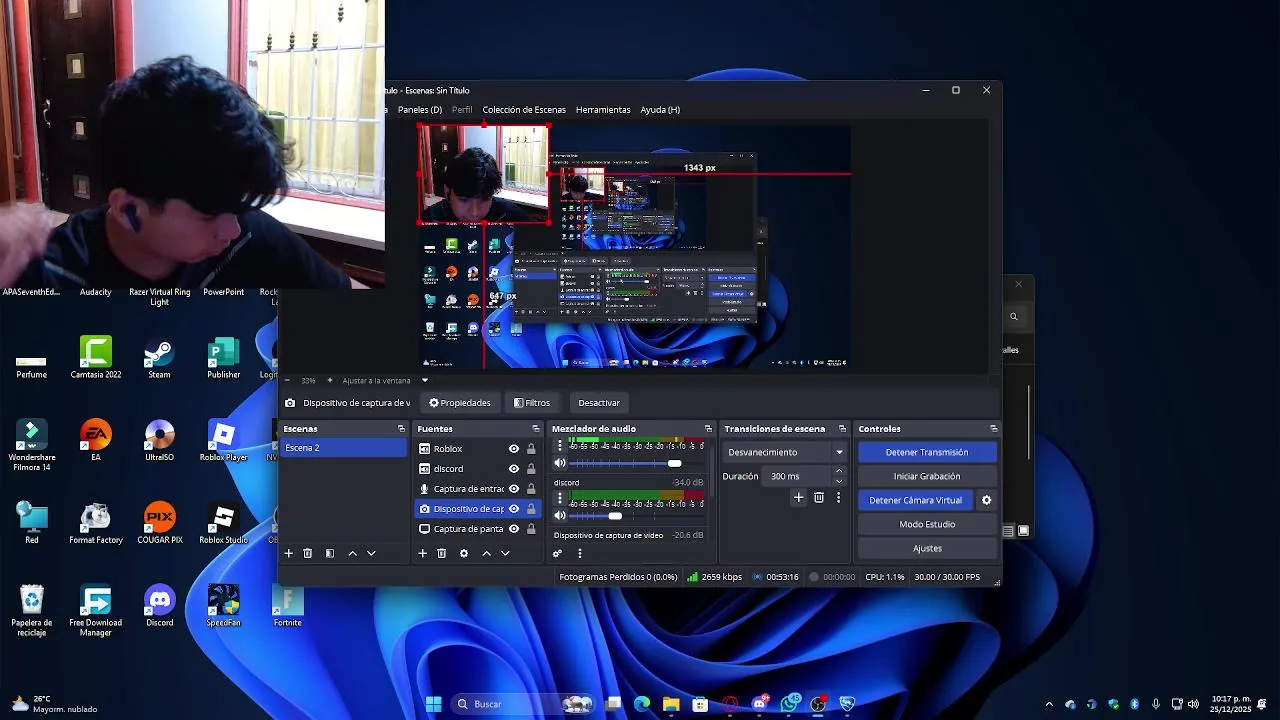This screenshot has width=1280, height=720.
Task: Click Detener Cámara Virtual button
Action: coord(915,500)
